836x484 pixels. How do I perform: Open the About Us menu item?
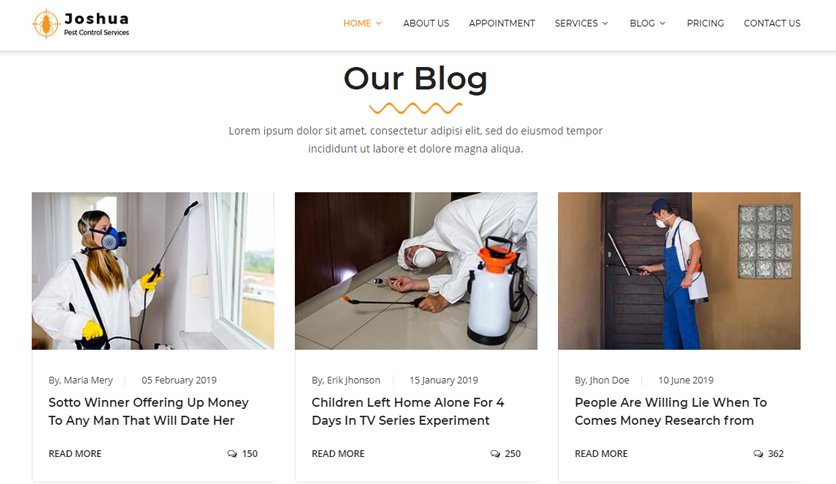[x=426, y=23]
